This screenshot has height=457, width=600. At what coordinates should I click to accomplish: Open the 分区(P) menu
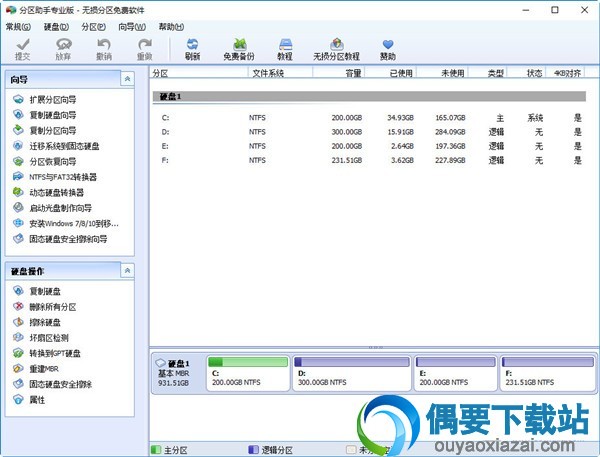94,27
